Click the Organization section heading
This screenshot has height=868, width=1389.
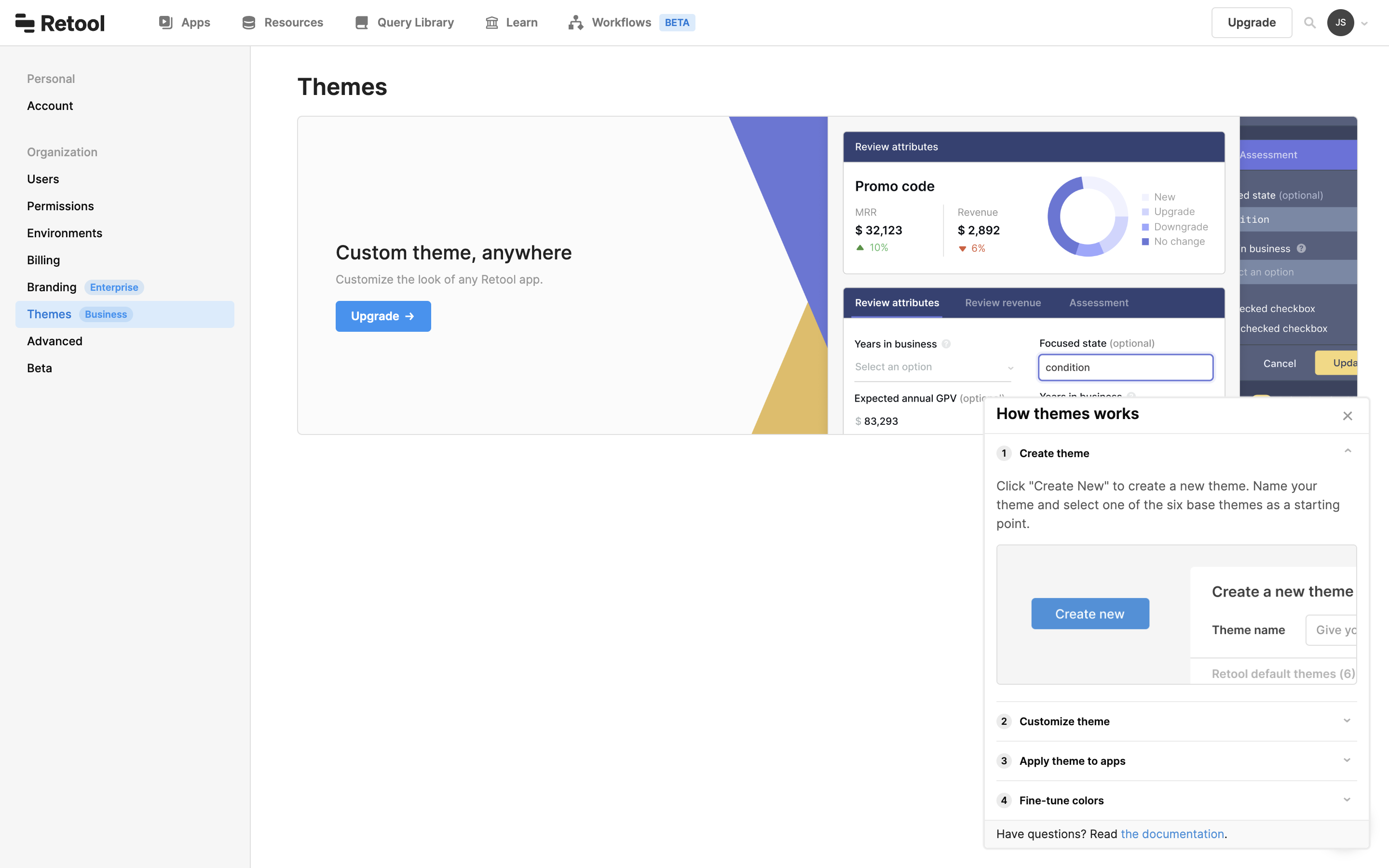click(62, 152)
